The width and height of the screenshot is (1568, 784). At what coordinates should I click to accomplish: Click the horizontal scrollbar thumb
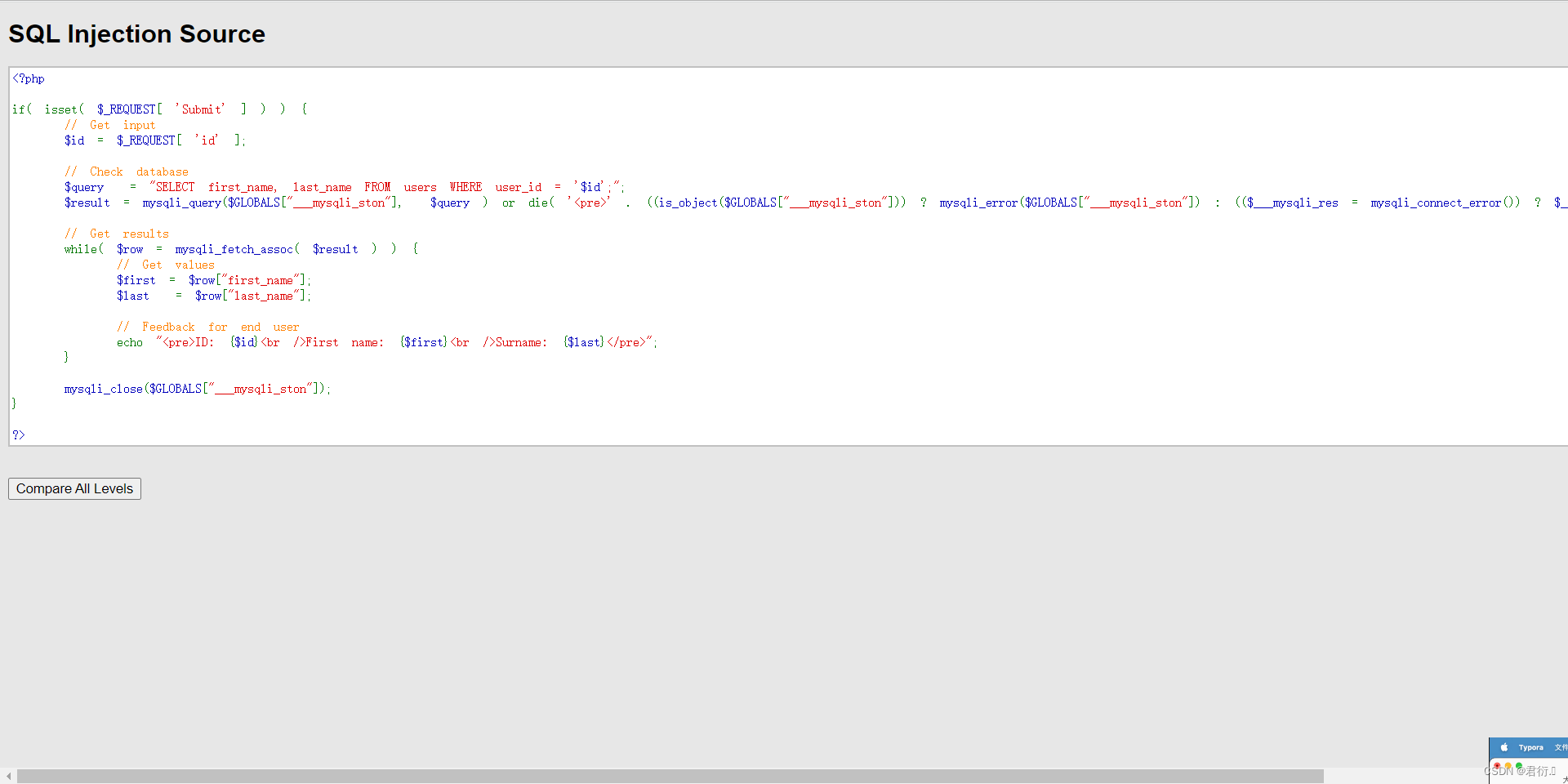(670, 776)
